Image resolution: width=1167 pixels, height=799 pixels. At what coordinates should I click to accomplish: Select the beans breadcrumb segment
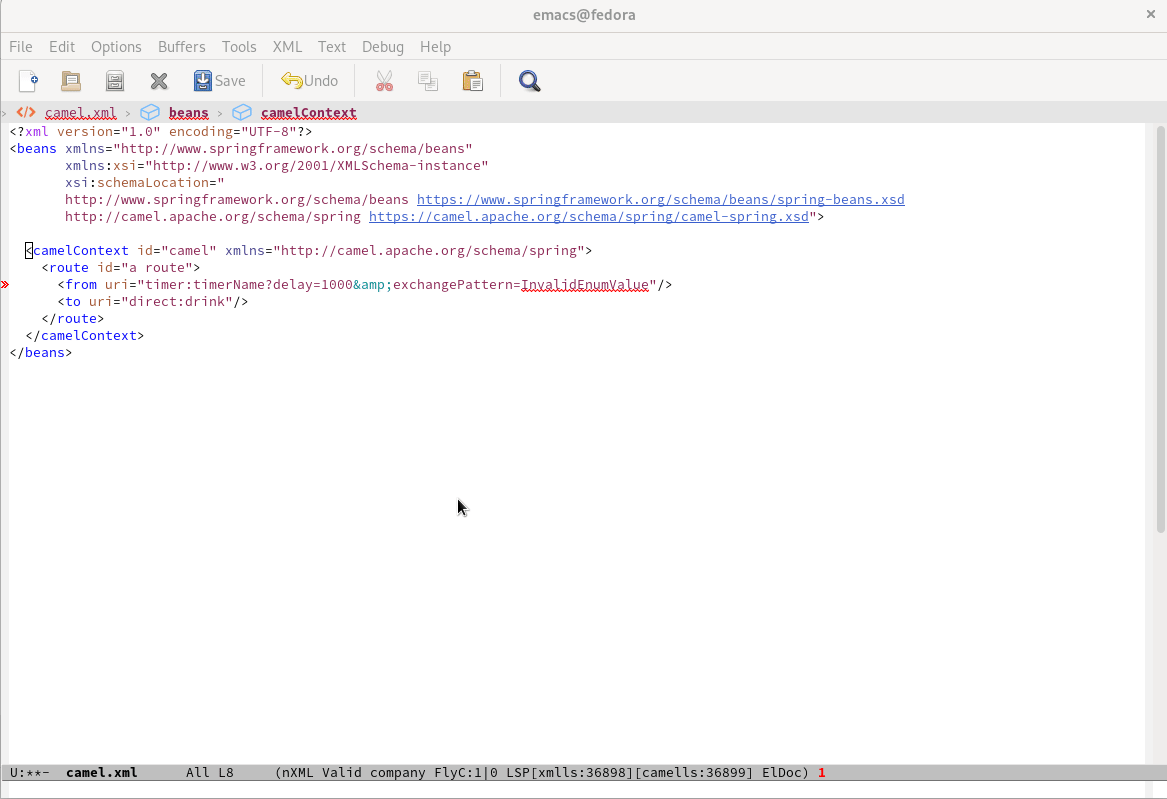pos(188,113)
